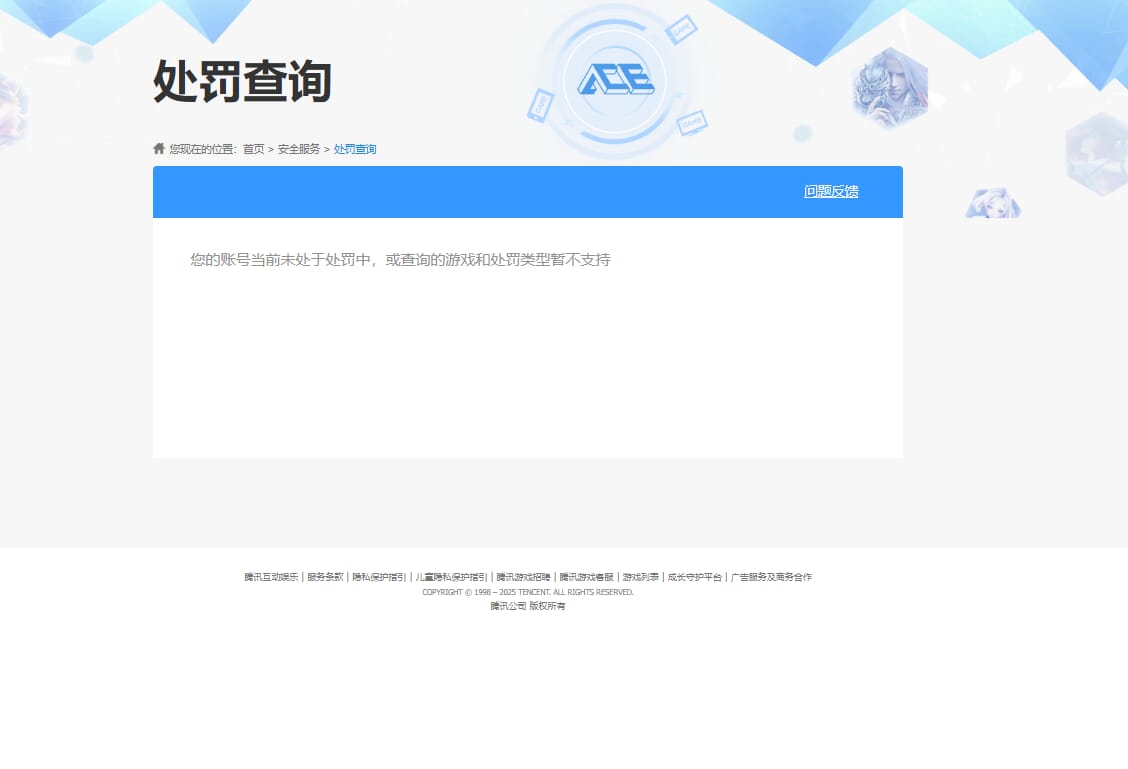Open the 腾讯游戏招聘 footer link
The width and height of the screenshot is (1128, 769).
click(523, 577)
